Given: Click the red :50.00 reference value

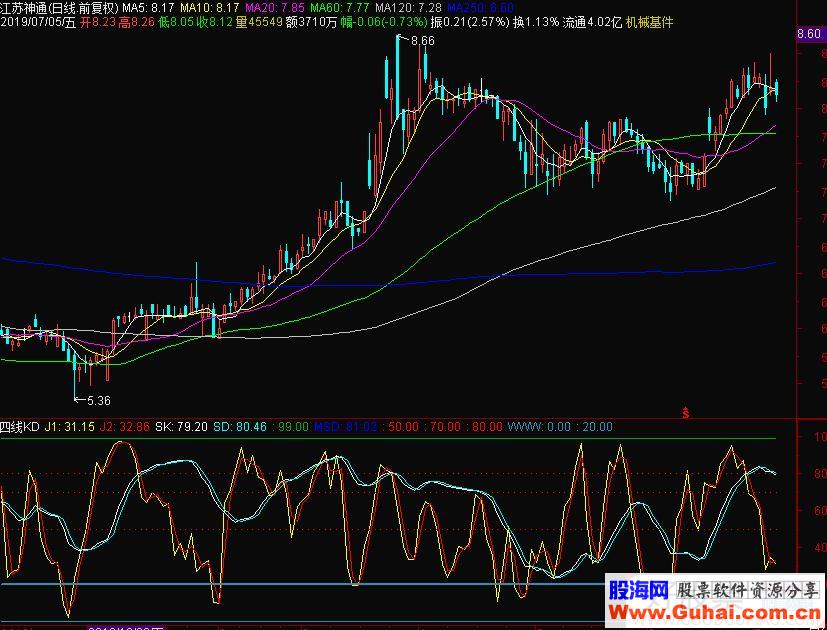Looking at the screenshot, I should [401, 426].
